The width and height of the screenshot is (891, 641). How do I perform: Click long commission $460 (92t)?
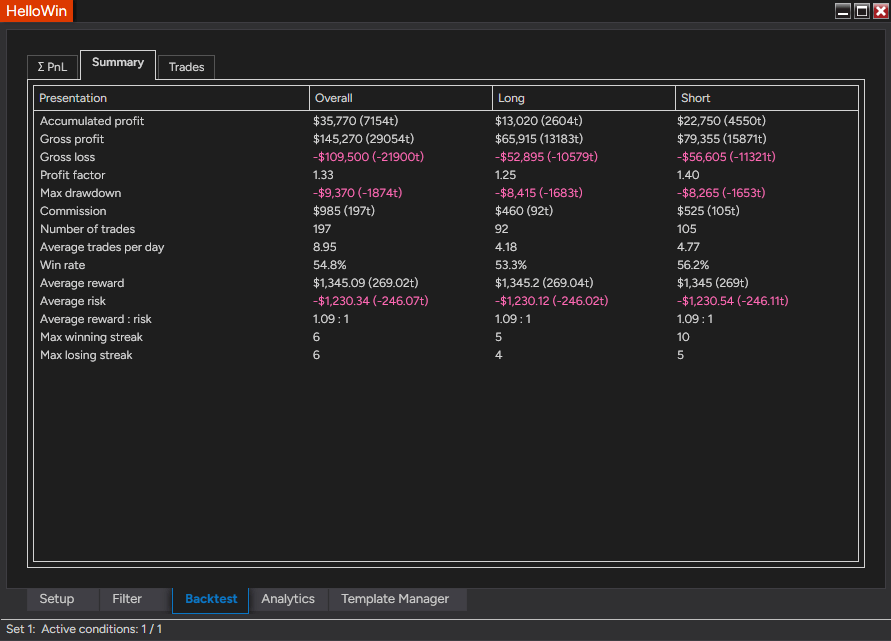click(524, 211)
